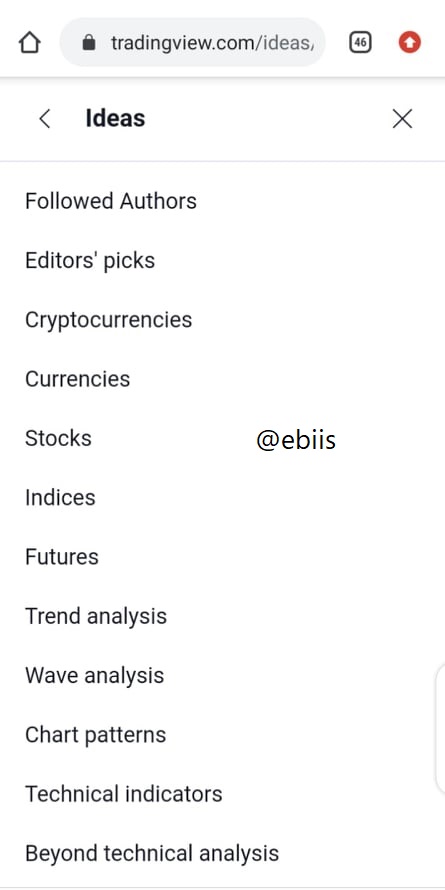Open the Indices ideas section
Screen dimensions: 445x890
point(60,497)
